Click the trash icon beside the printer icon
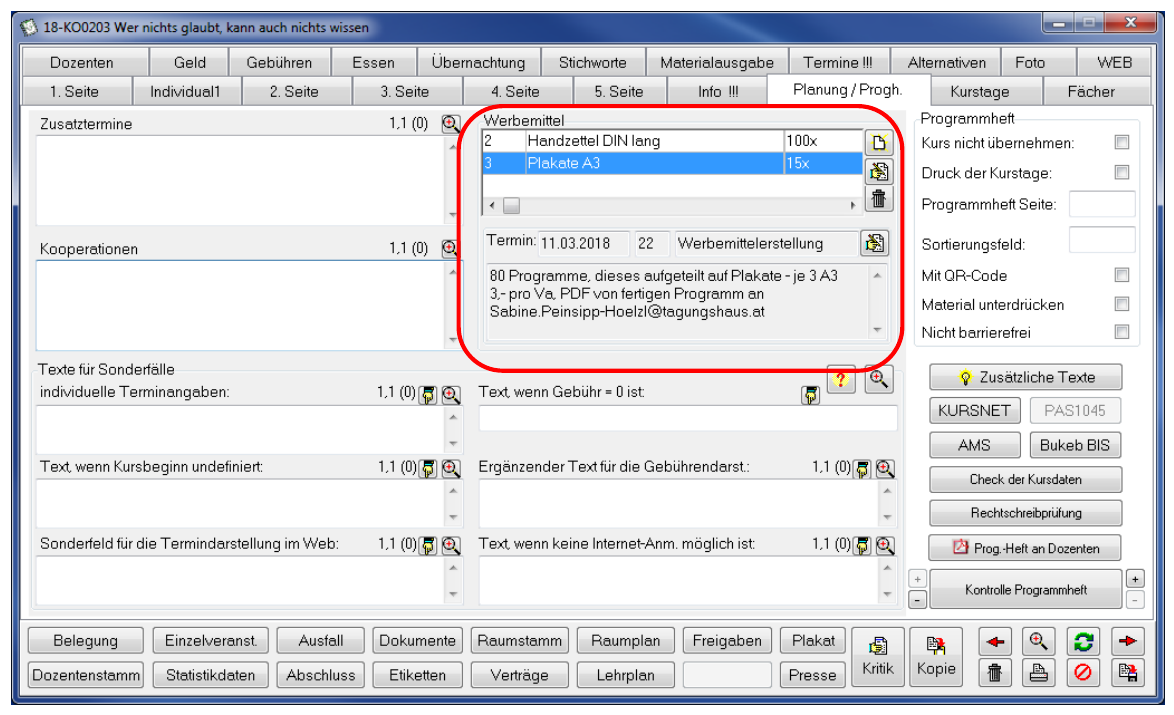Viewport: 1174px width, 715px height. click(x=994, y=672)
